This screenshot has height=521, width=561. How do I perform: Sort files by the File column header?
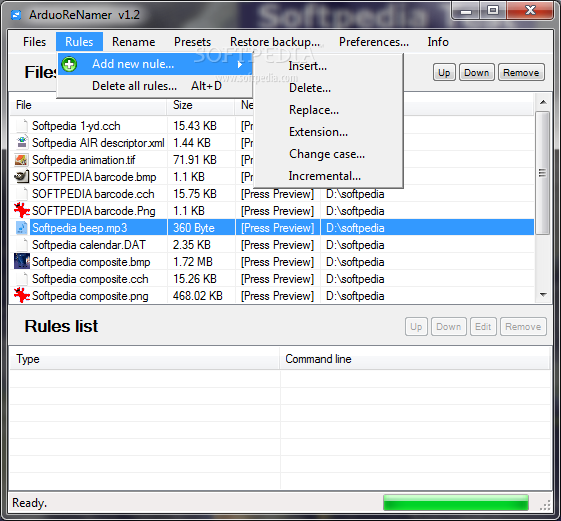pos(88,105)
